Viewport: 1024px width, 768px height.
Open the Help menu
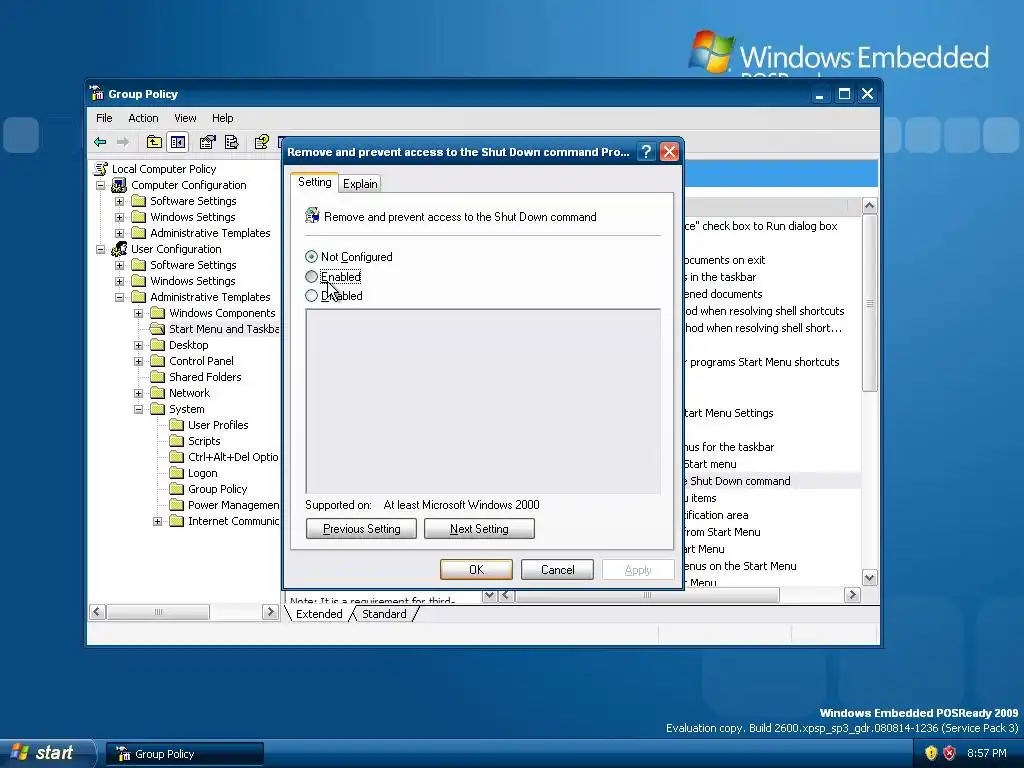click(x=222, y=118)
